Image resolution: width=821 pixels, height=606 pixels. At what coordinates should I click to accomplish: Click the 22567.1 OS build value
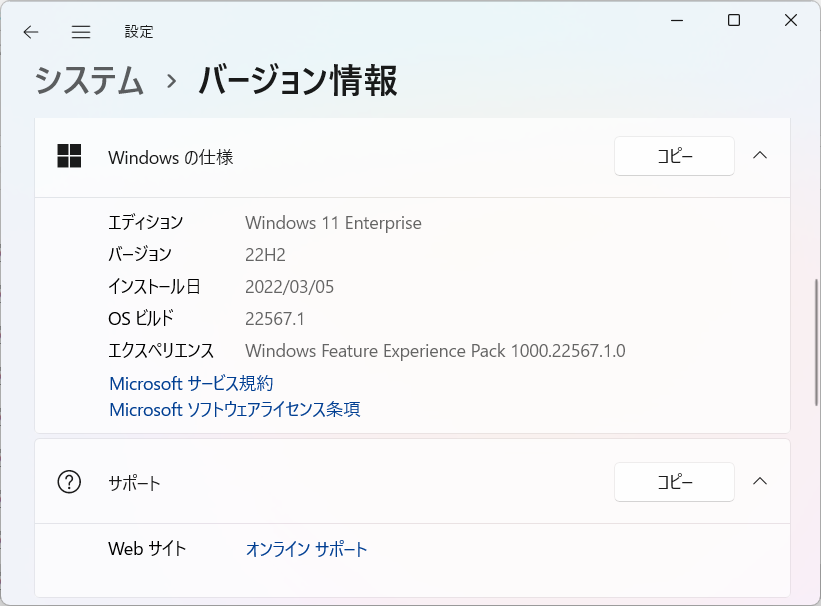[274, 319]
